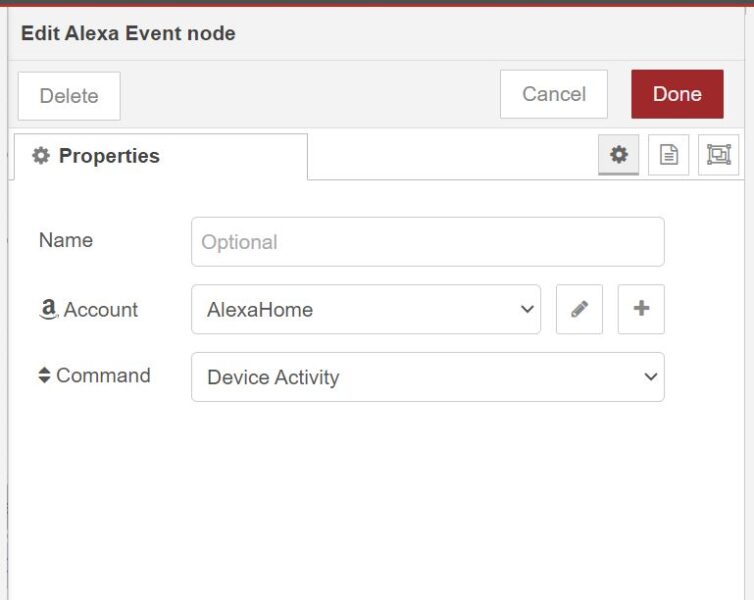
Task: Click the Command label text
Action: pos(103,376)
